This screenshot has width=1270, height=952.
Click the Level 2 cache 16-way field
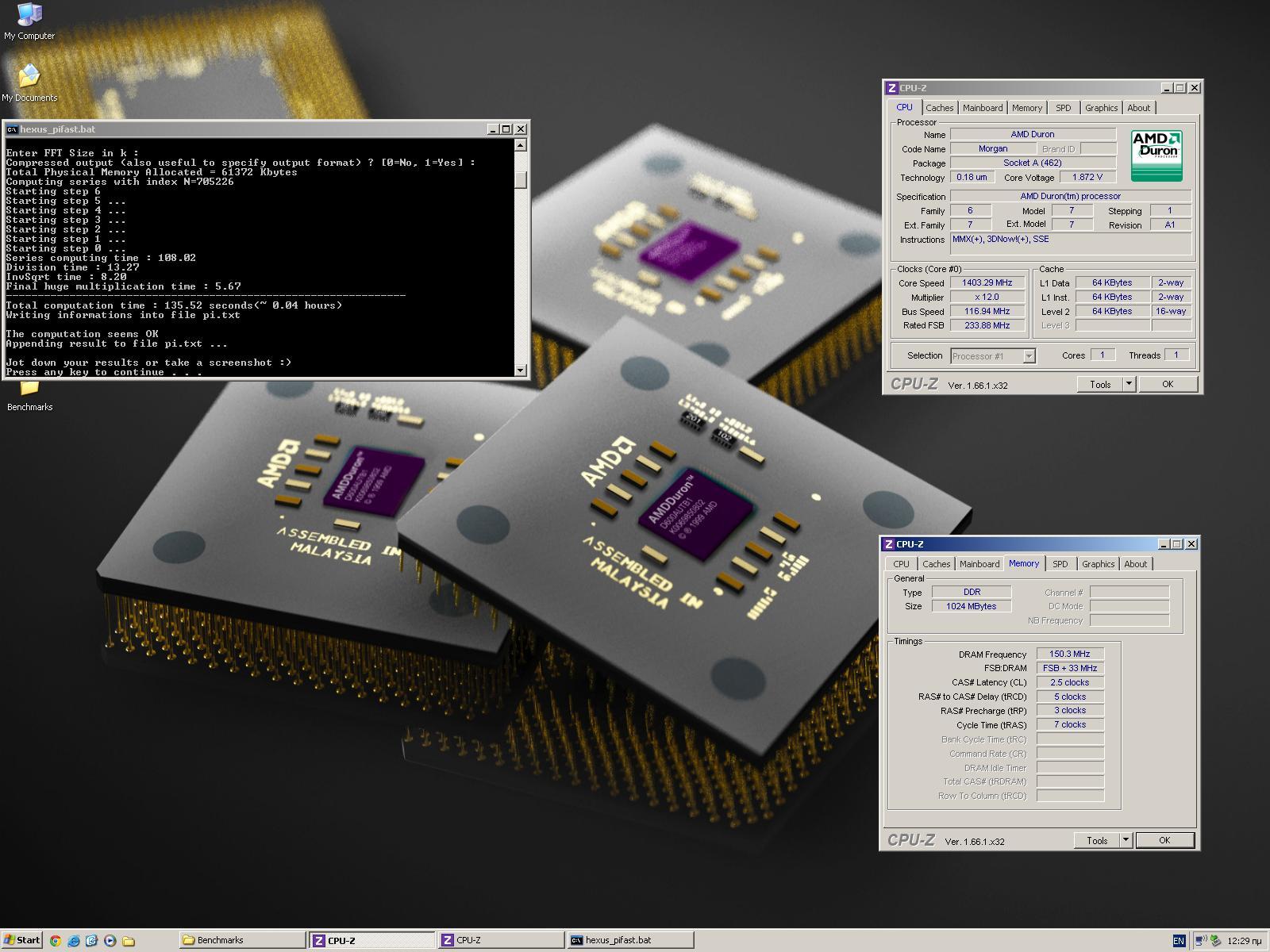(x=1171, y=311)
